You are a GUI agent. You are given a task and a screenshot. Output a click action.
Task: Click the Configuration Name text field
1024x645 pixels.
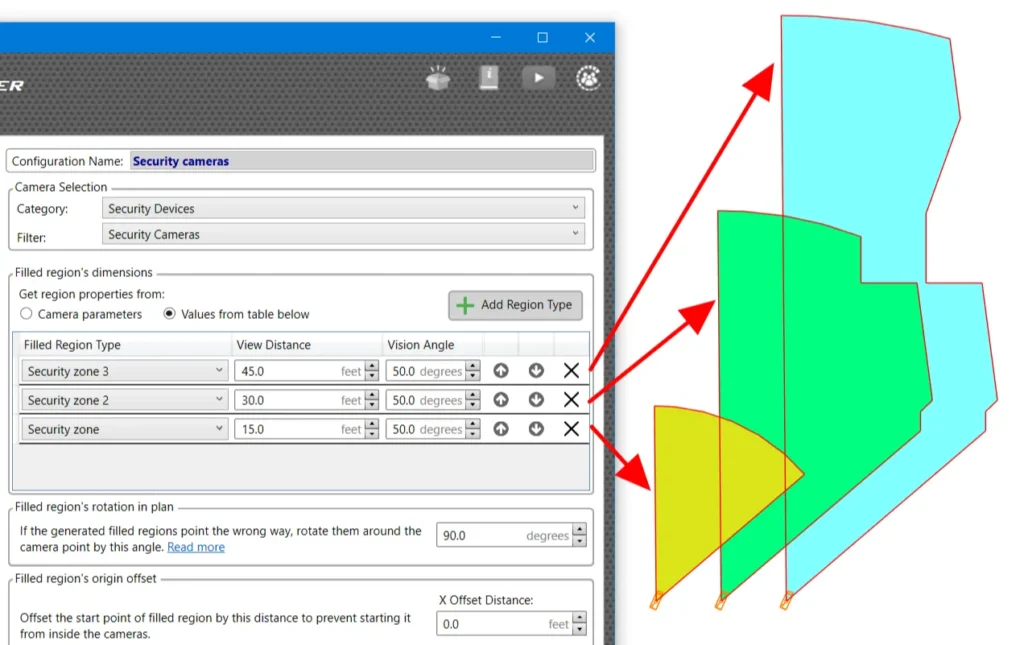tap(361, 161)
